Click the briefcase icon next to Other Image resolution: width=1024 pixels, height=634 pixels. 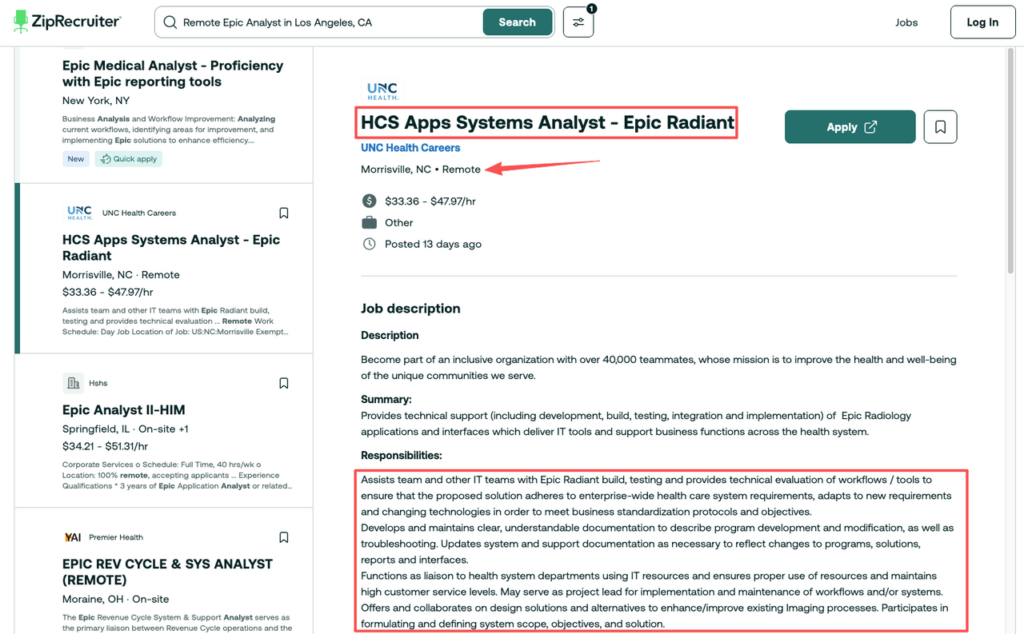tap(368, 222)
